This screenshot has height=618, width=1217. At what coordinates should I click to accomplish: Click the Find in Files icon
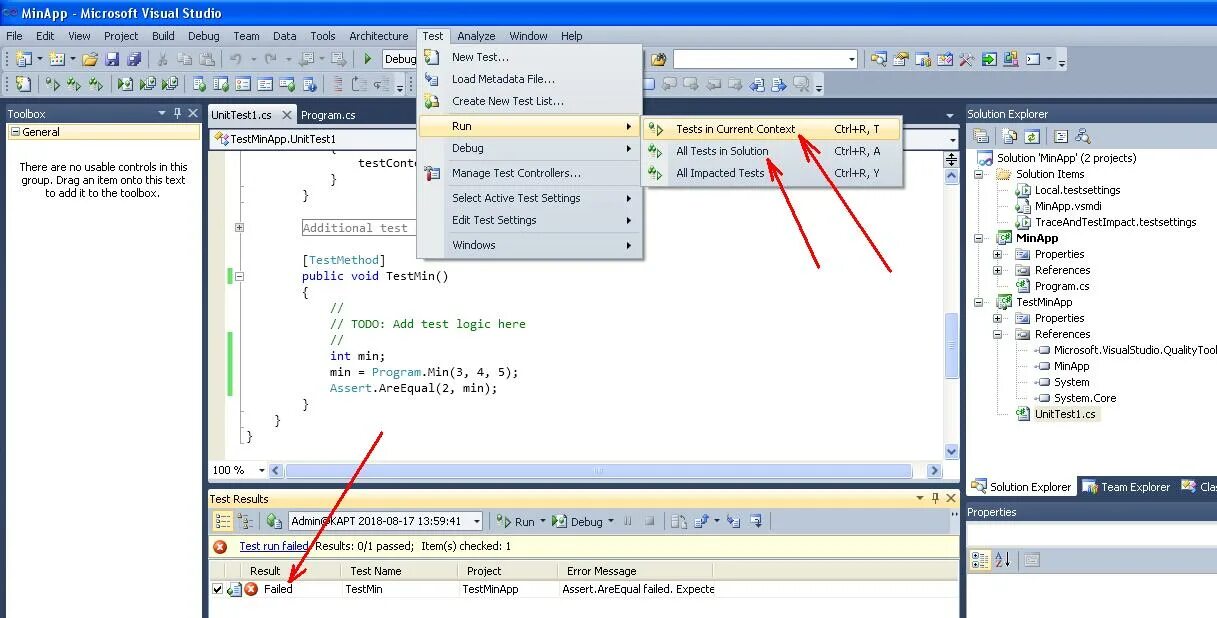pyautogui.click(x=659, y=59)
